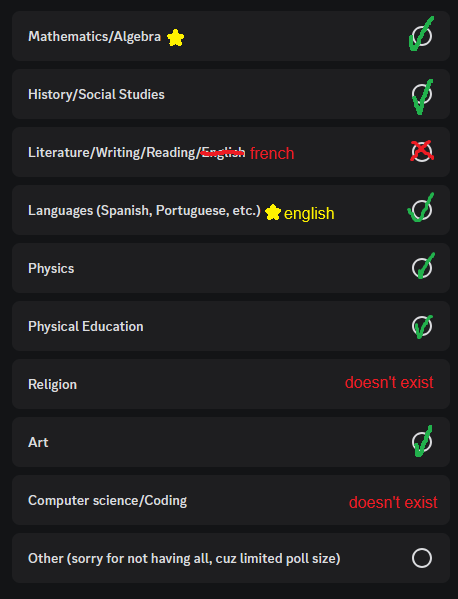458x599 pixels.
Task: Click the Computer science/Coding poll option
Action: pos(231,500)
